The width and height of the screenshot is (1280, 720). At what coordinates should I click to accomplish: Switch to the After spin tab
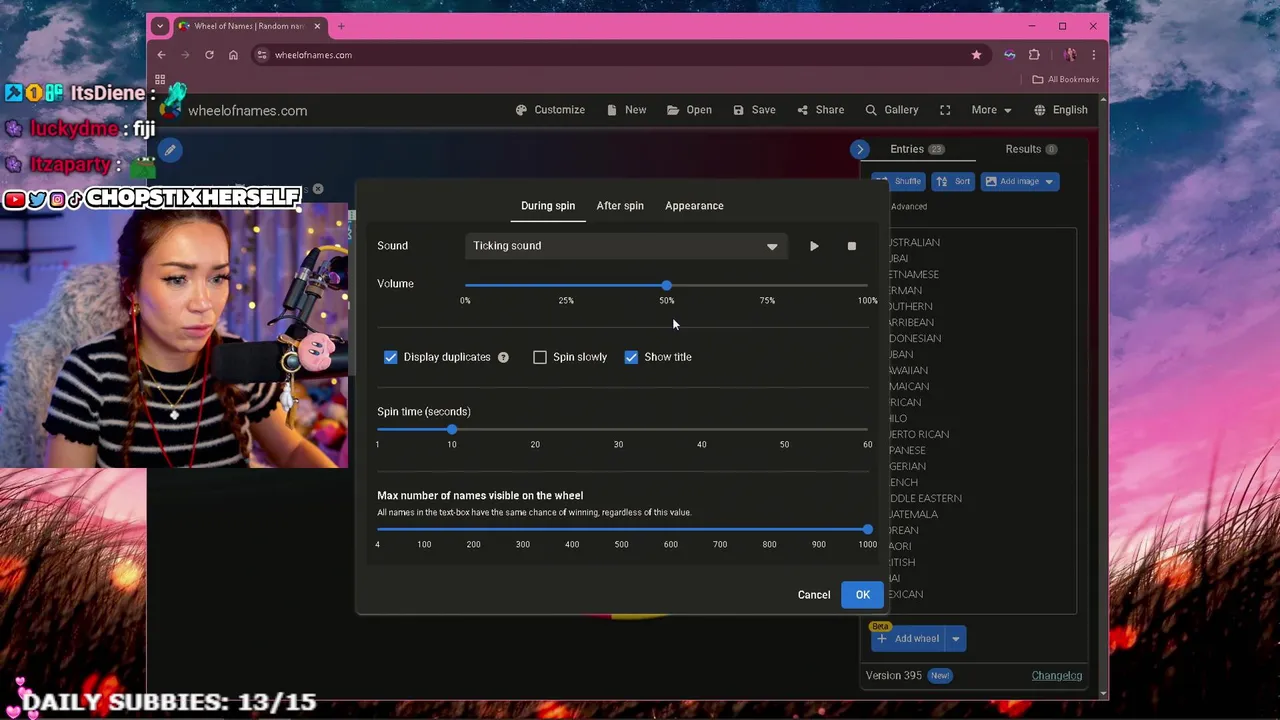[x=620, y=206]
